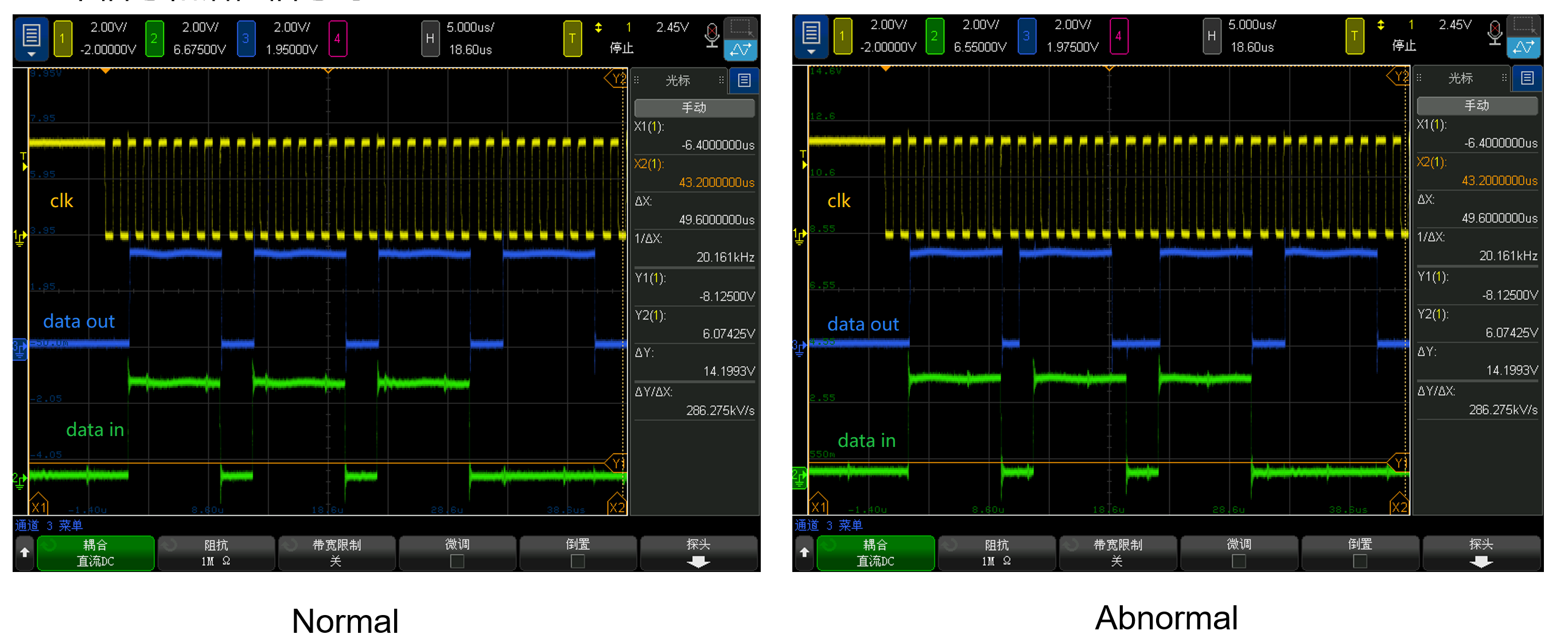Click auto-scale waveform icon in Normal scope

(740, 49)
